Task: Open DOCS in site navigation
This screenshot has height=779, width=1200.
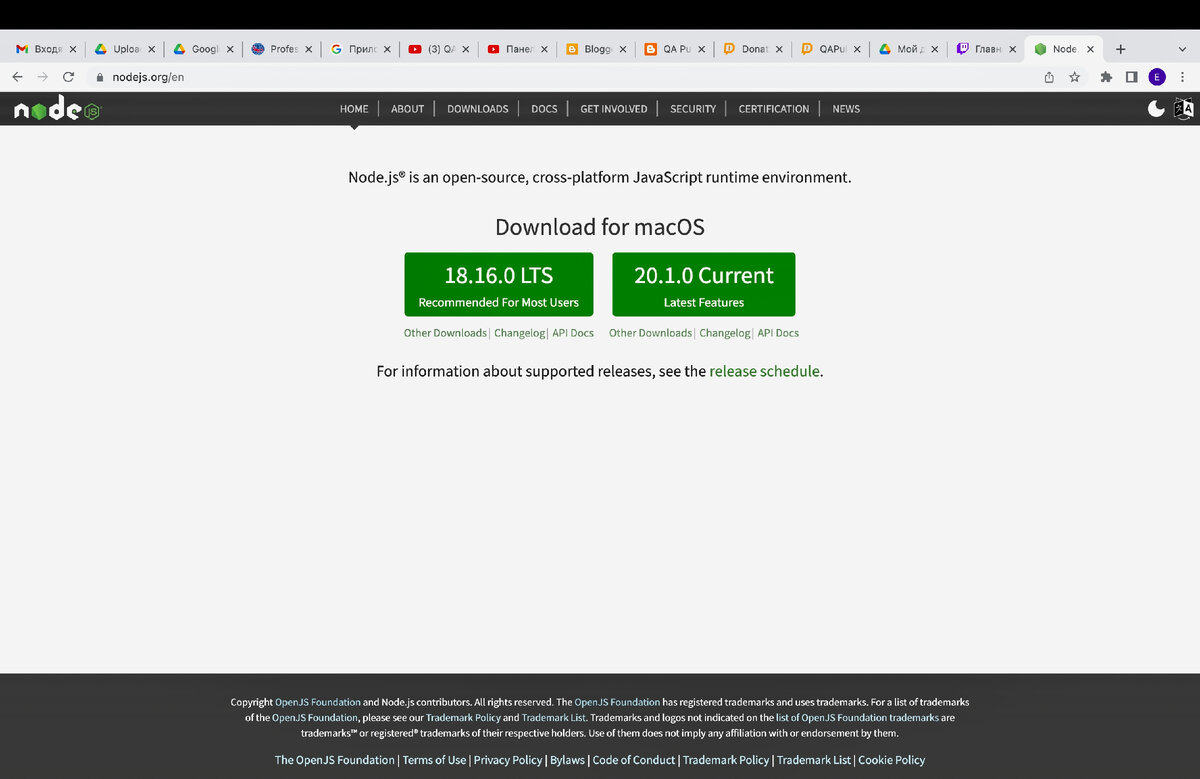Action: pyautogui.click(x=544, y=109)
